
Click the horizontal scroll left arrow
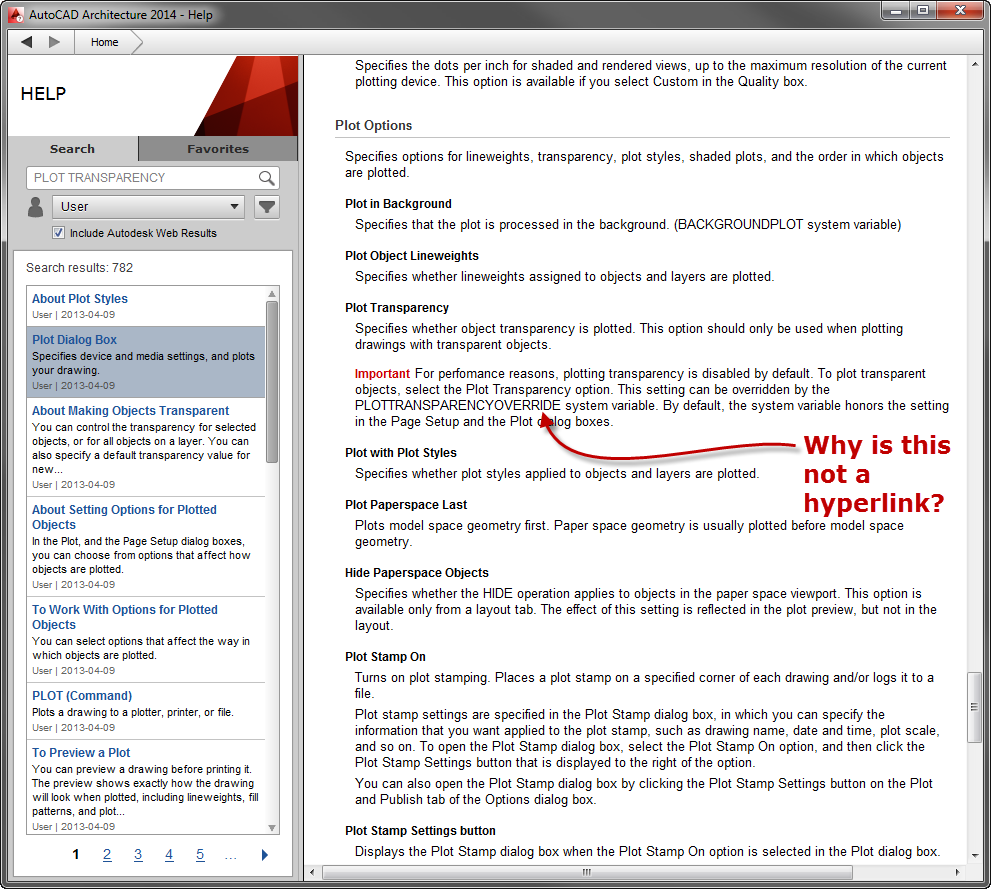[x=312, y=872]
